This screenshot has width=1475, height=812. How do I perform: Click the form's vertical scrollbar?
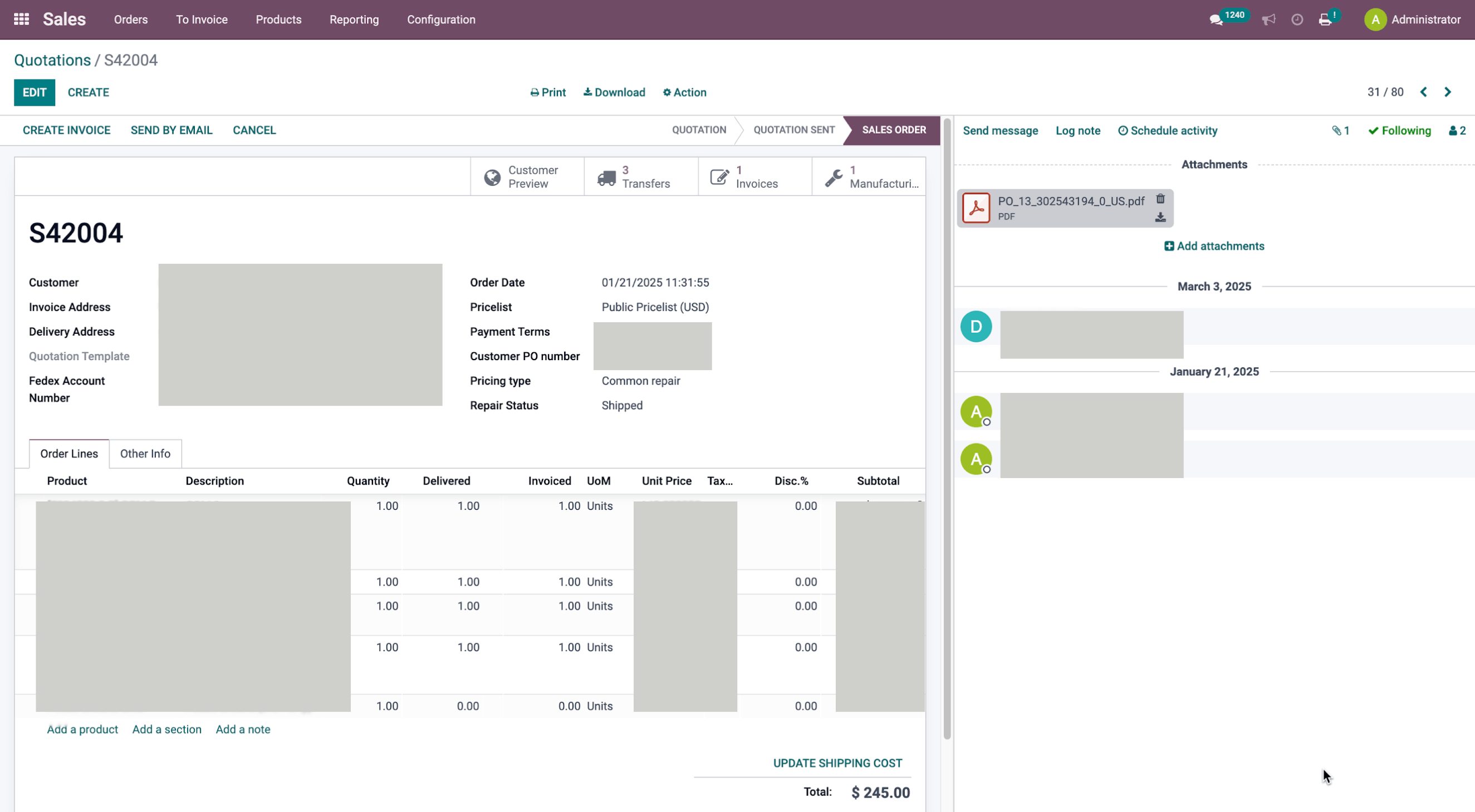[947, 428]
